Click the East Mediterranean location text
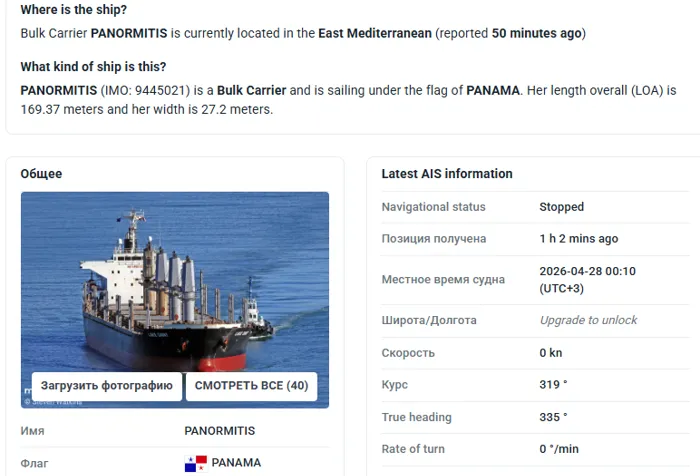 click(x=375, y=33)
